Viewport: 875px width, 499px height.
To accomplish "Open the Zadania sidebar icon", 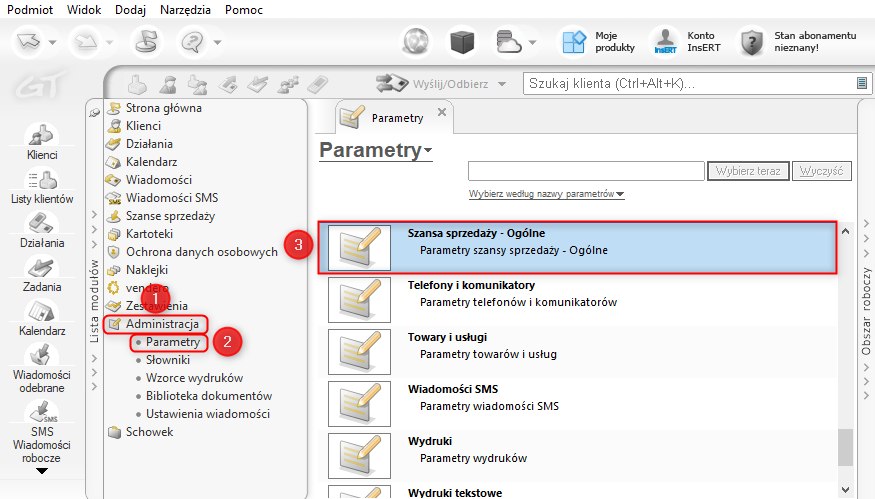I will pyautogui.click(x=41, y=268).
